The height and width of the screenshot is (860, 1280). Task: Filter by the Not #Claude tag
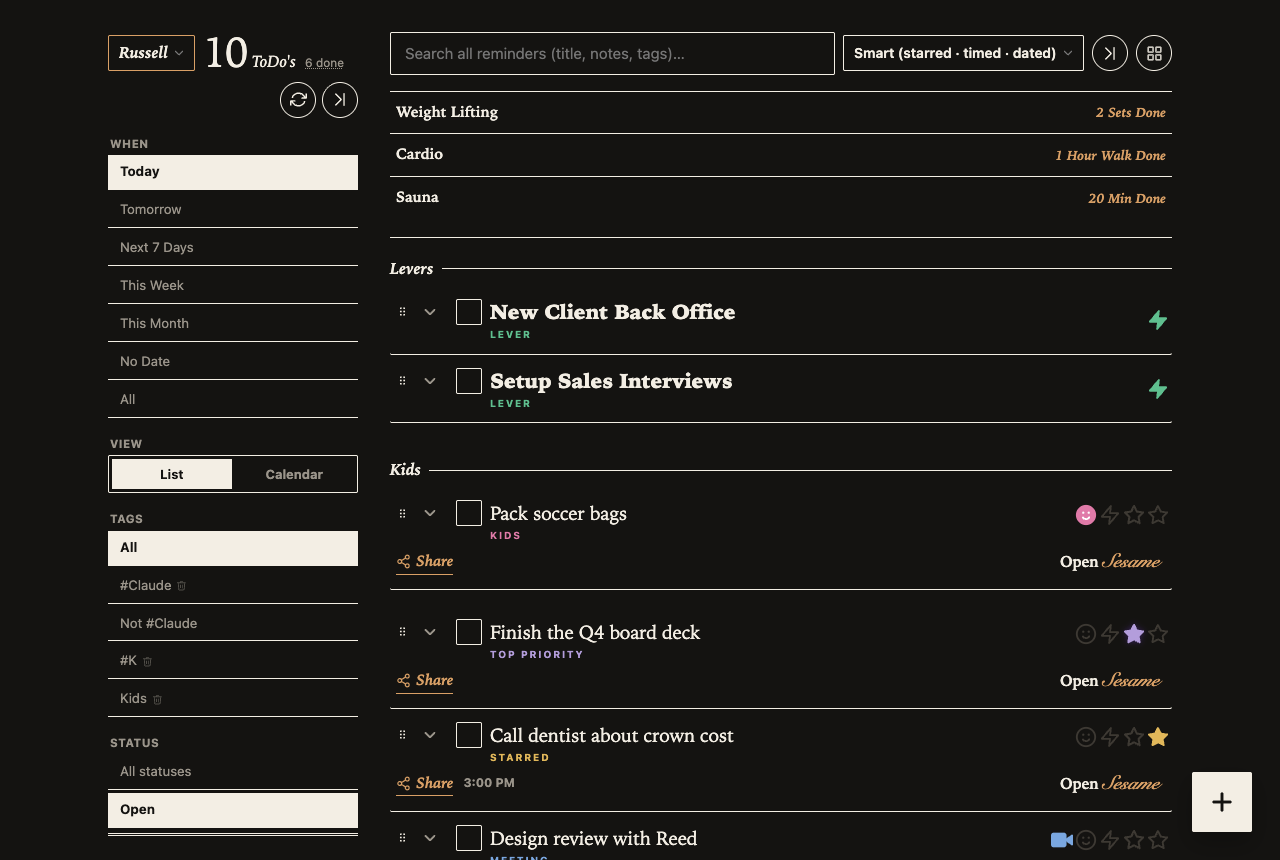click(x=233, y=623)
